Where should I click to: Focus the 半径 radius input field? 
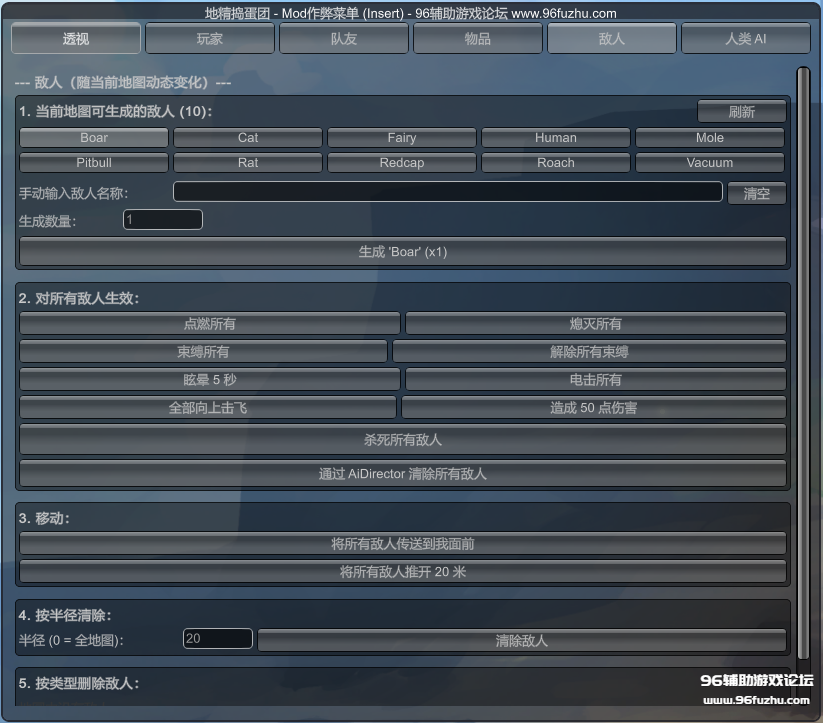pyautogui.click(x=218, y=638)
